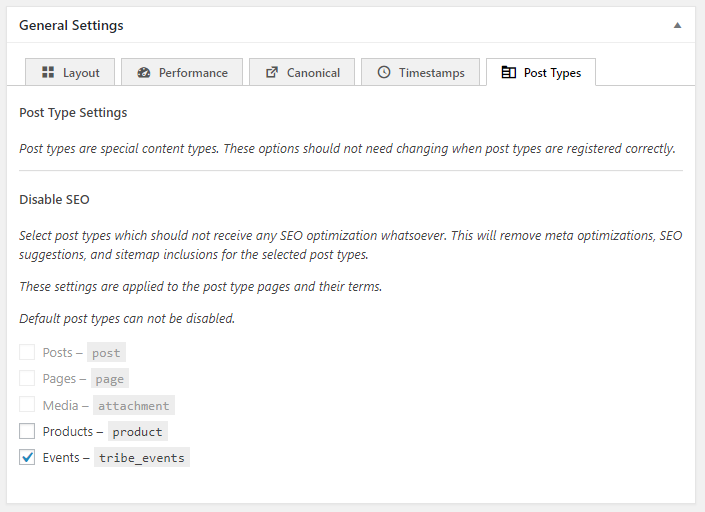Click the 'product' code label
This screenshot has height=512, width=705.
pos(138,431)
